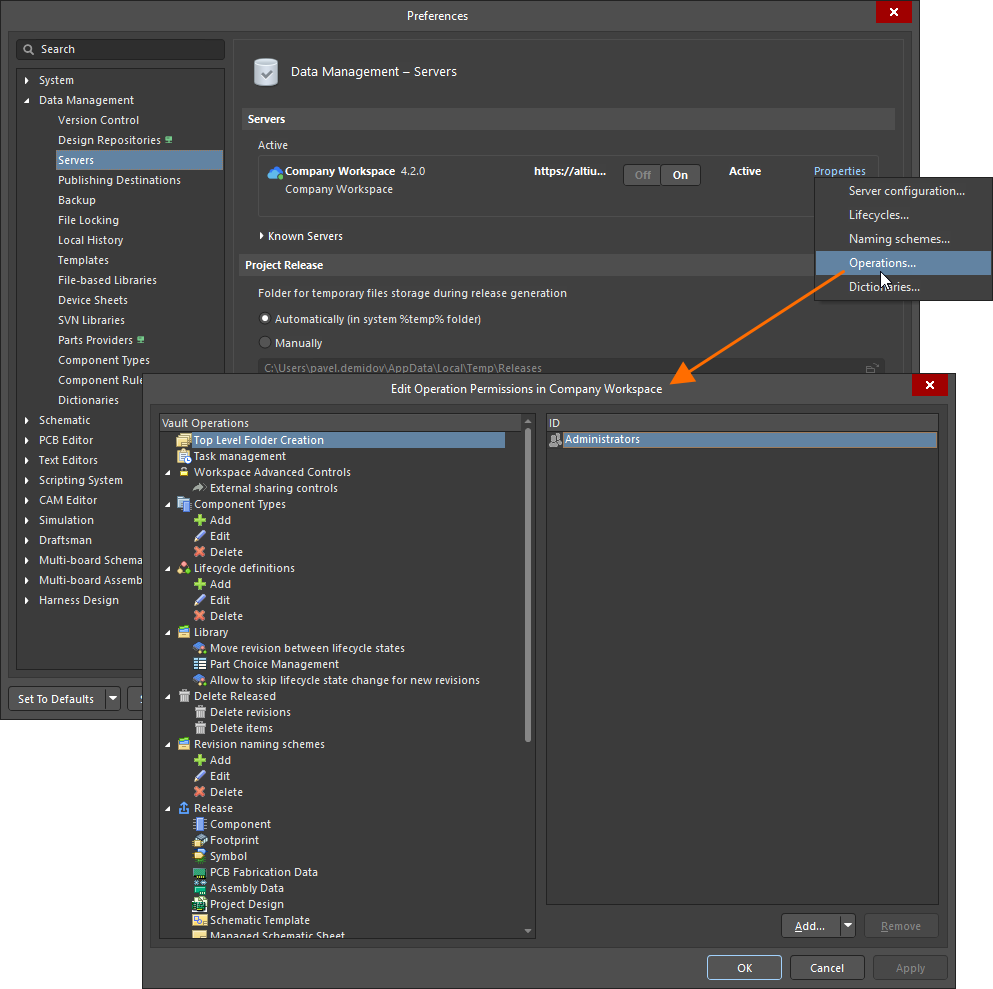The width and height of the screenshot is (993, 989).
Task: Click the Vault Operations column header
Action: click(x=341, y=423)
